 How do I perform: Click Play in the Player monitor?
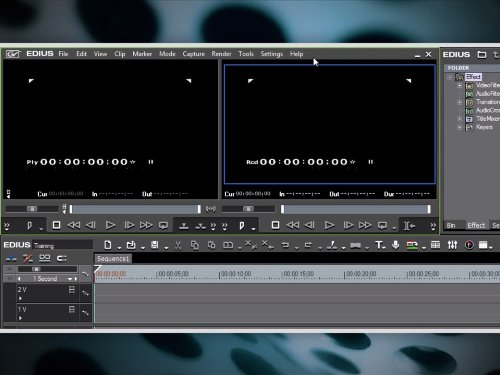110,225
